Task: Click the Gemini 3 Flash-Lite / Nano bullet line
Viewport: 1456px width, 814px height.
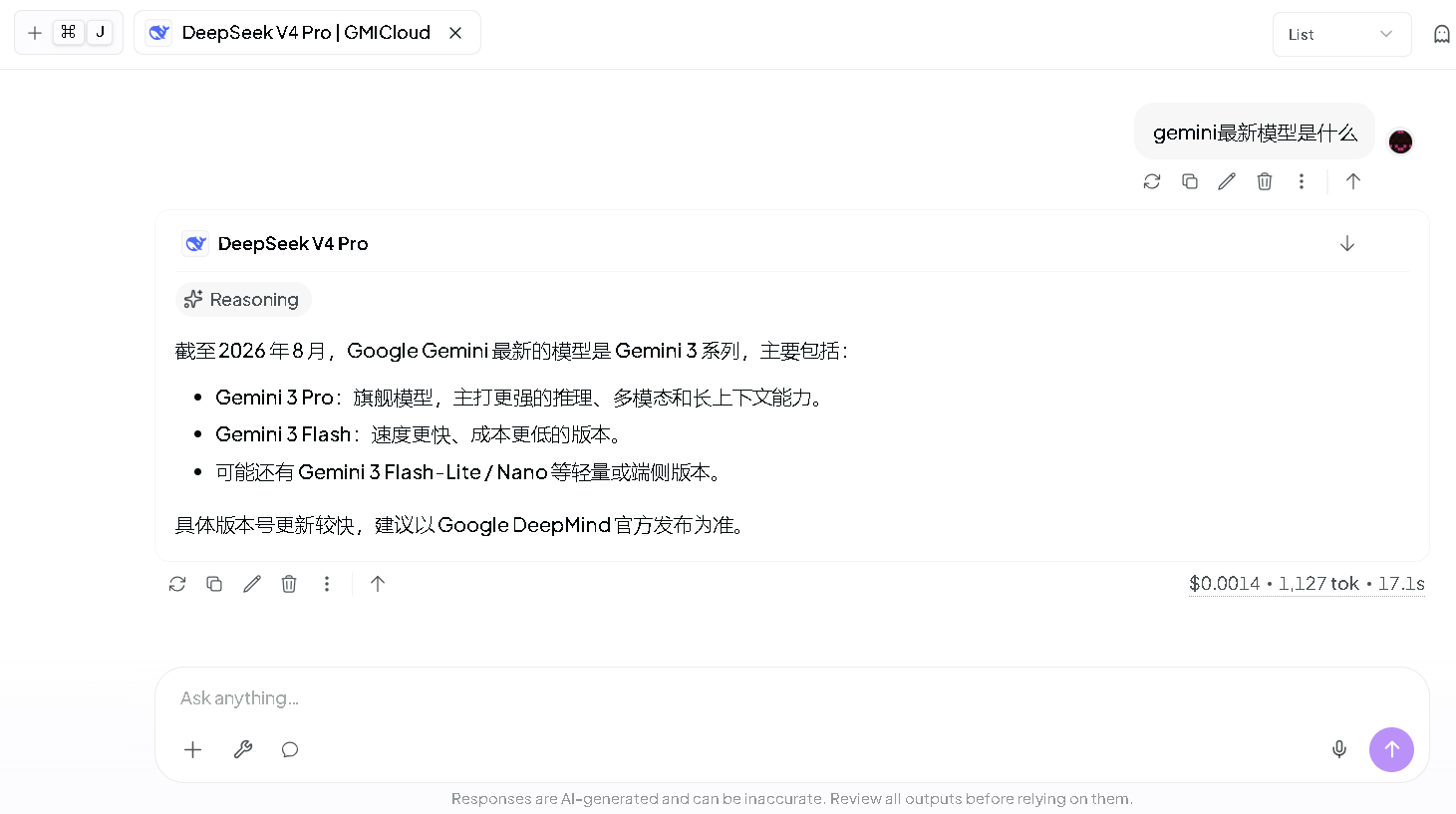Action: point(470,472)
